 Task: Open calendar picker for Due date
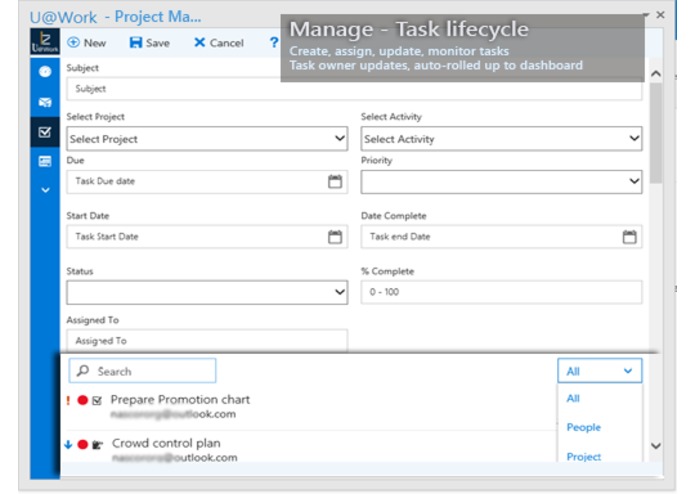point(335,181)
